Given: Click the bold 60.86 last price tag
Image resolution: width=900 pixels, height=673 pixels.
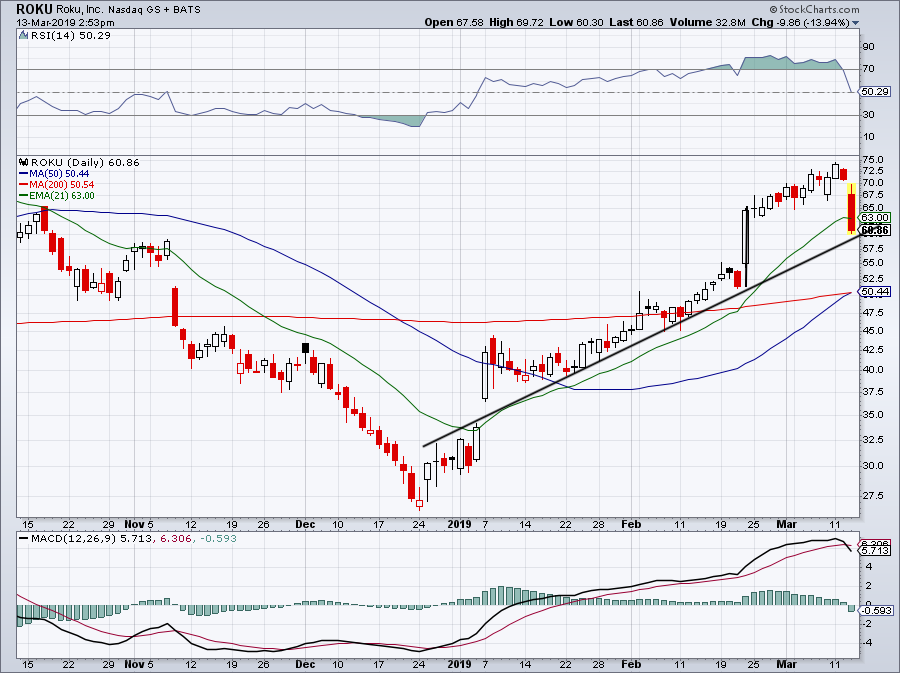Looking at the screenshot, I should click(x=876, y=230).
